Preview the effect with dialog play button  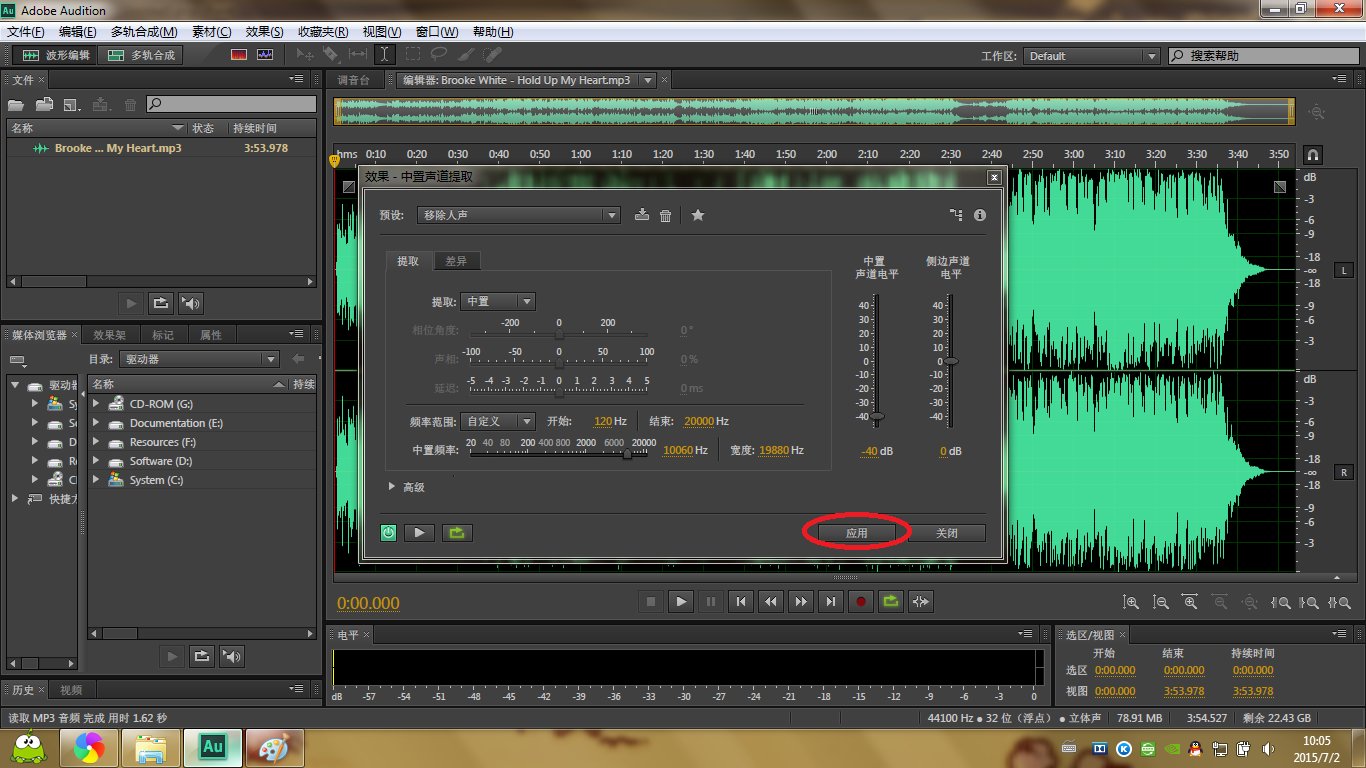[419, 533]
